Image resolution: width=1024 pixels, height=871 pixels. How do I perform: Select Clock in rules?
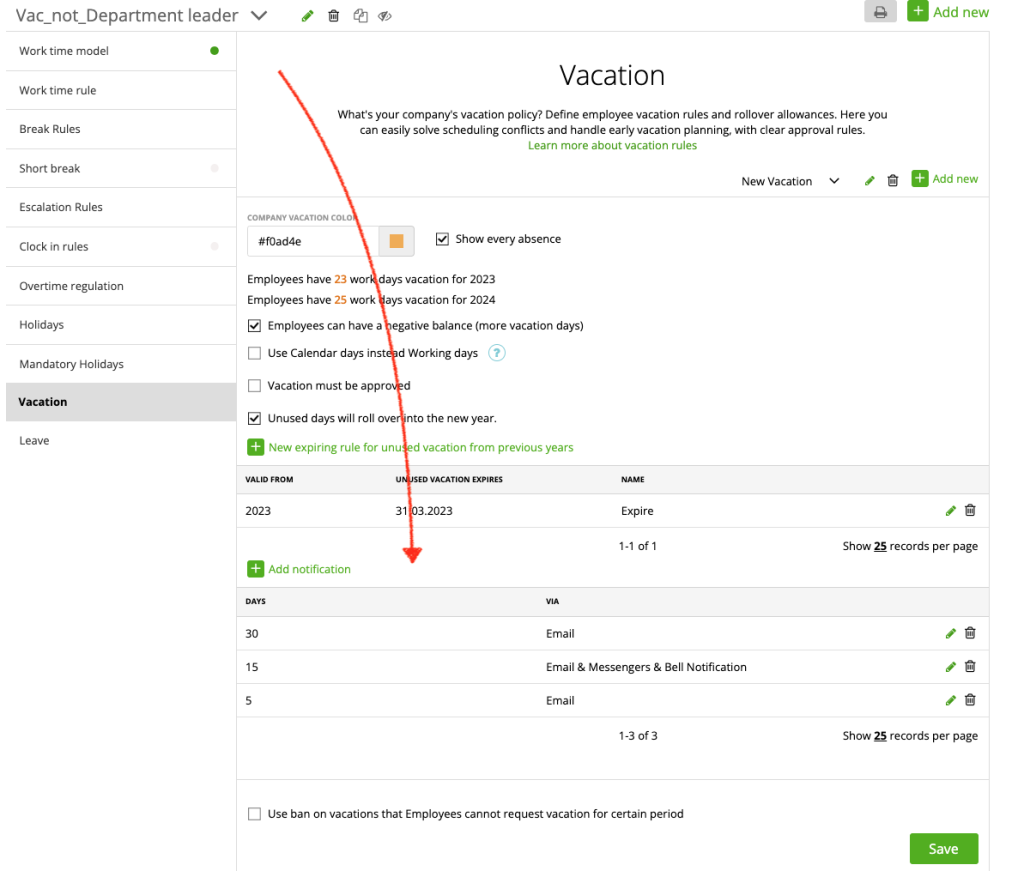pyautogui.click(x=121, y=247)
